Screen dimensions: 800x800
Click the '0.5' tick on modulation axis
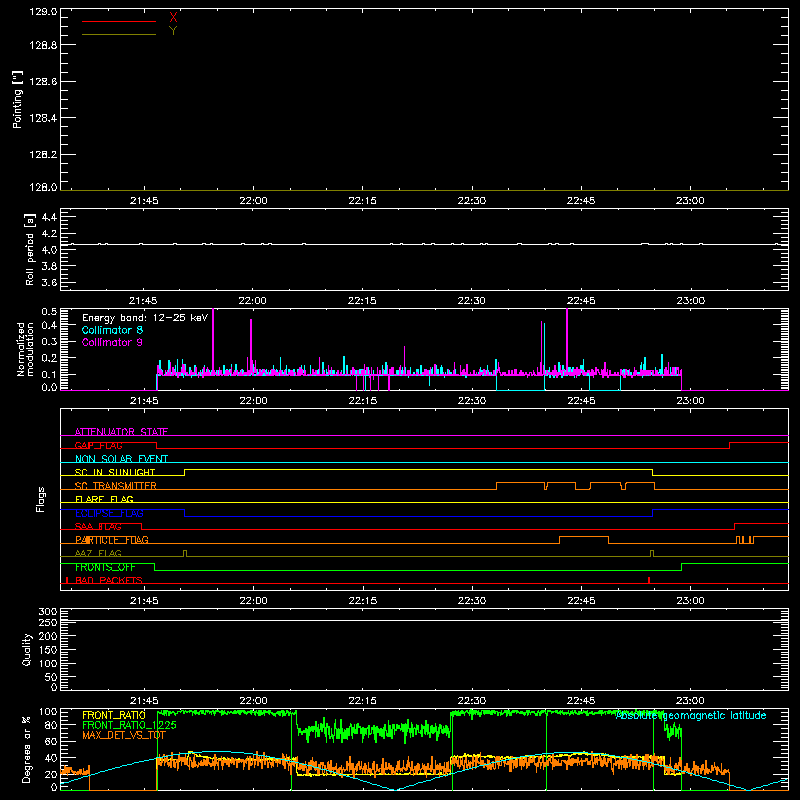point(49,311)
